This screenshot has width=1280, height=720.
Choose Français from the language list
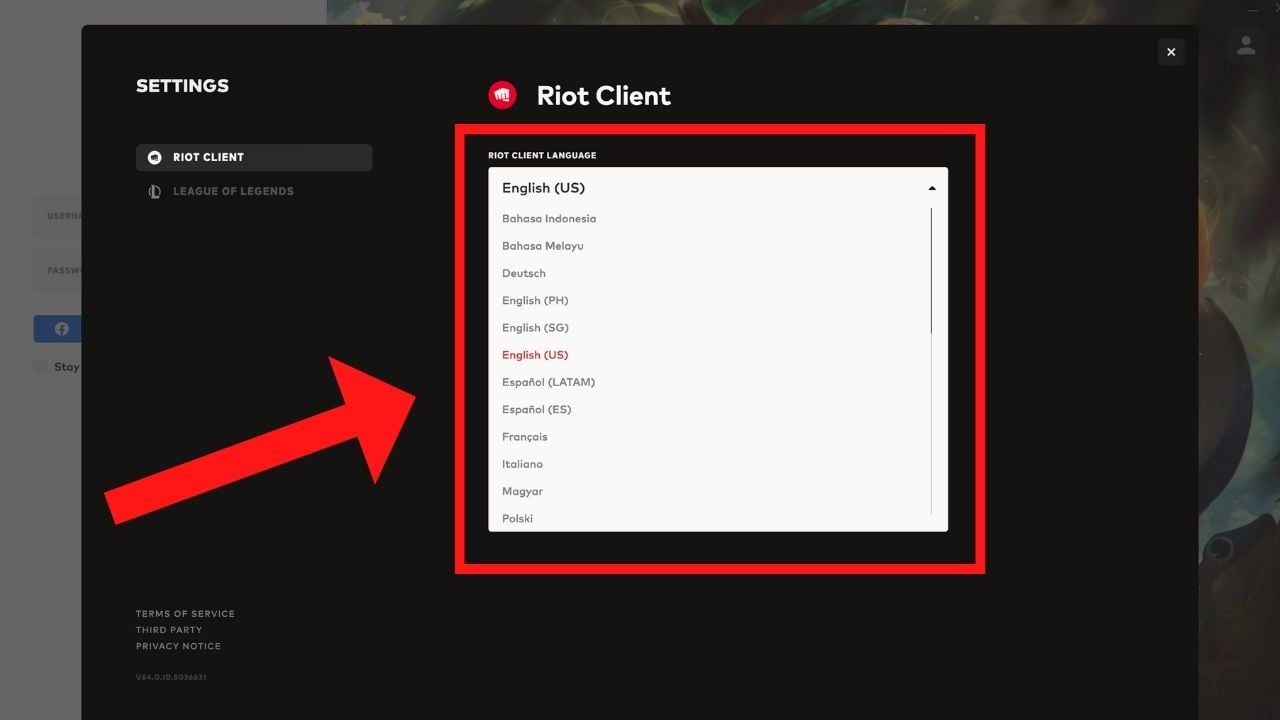coord(524,436)
